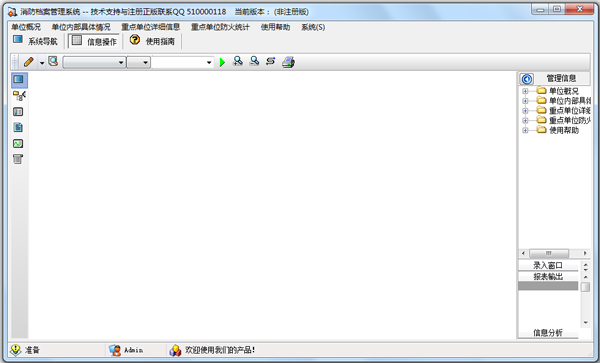Click the 录入窗口 button

pos(548,265)
